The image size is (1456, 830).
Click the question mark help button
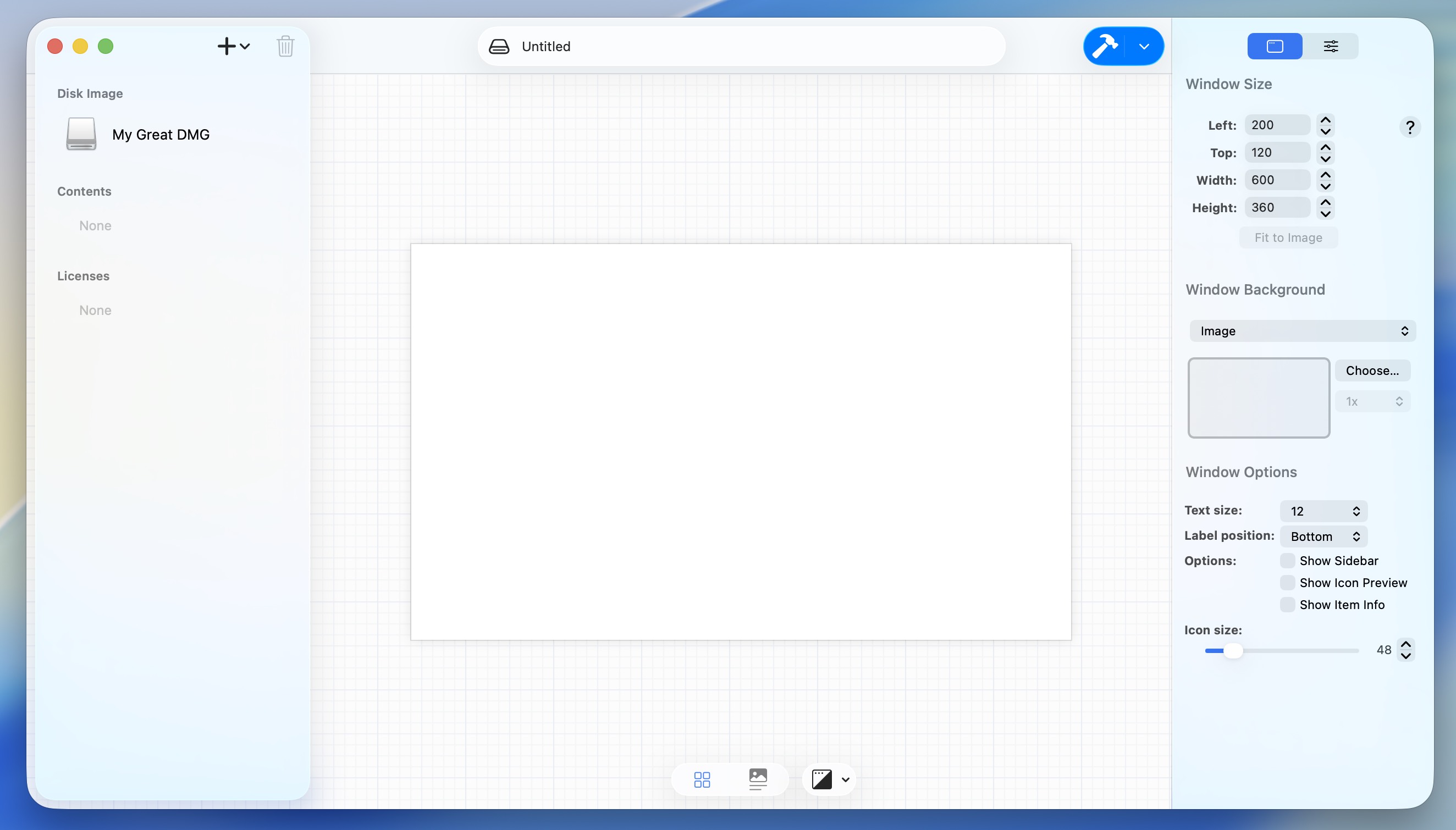pyautogui.click(x=1410, y=127)
